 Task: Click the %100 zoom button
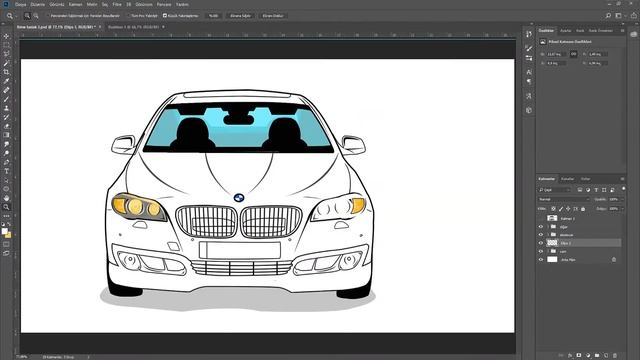coord(213,16)
